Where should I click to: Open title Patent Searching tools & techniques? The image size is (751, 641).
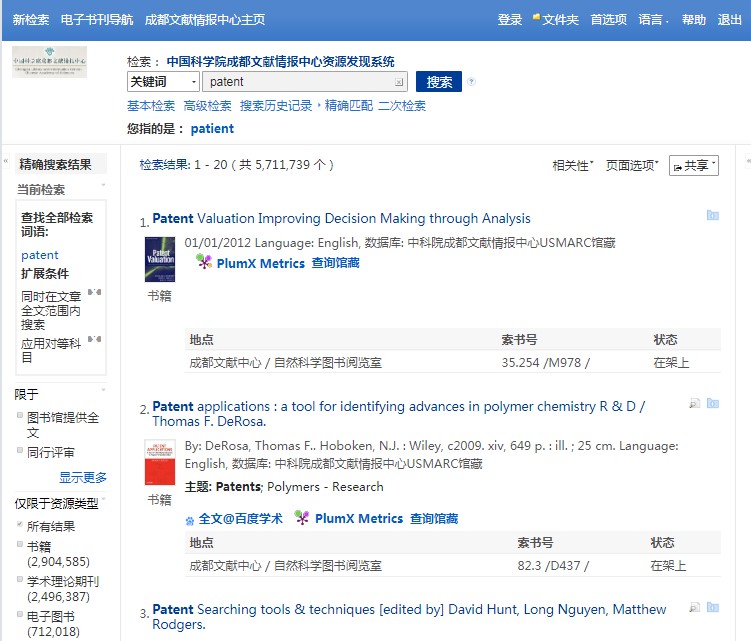(x=409, y=617)
